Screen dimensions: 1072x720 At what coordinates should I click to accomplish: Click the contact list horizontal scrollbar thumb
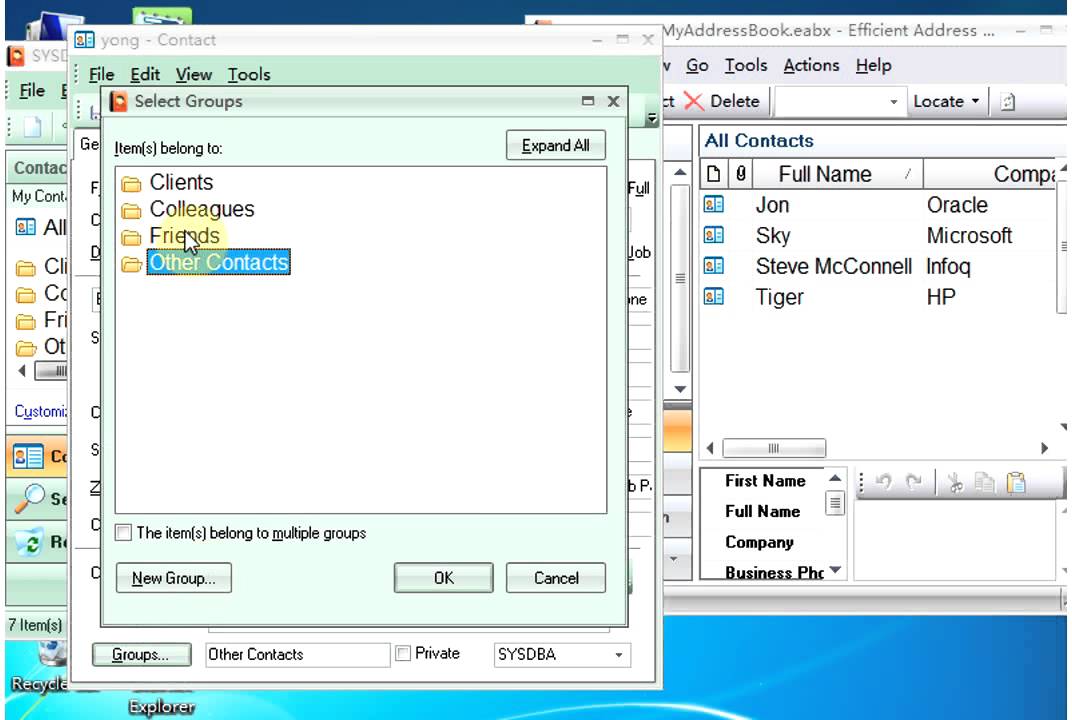pos(774,449)
